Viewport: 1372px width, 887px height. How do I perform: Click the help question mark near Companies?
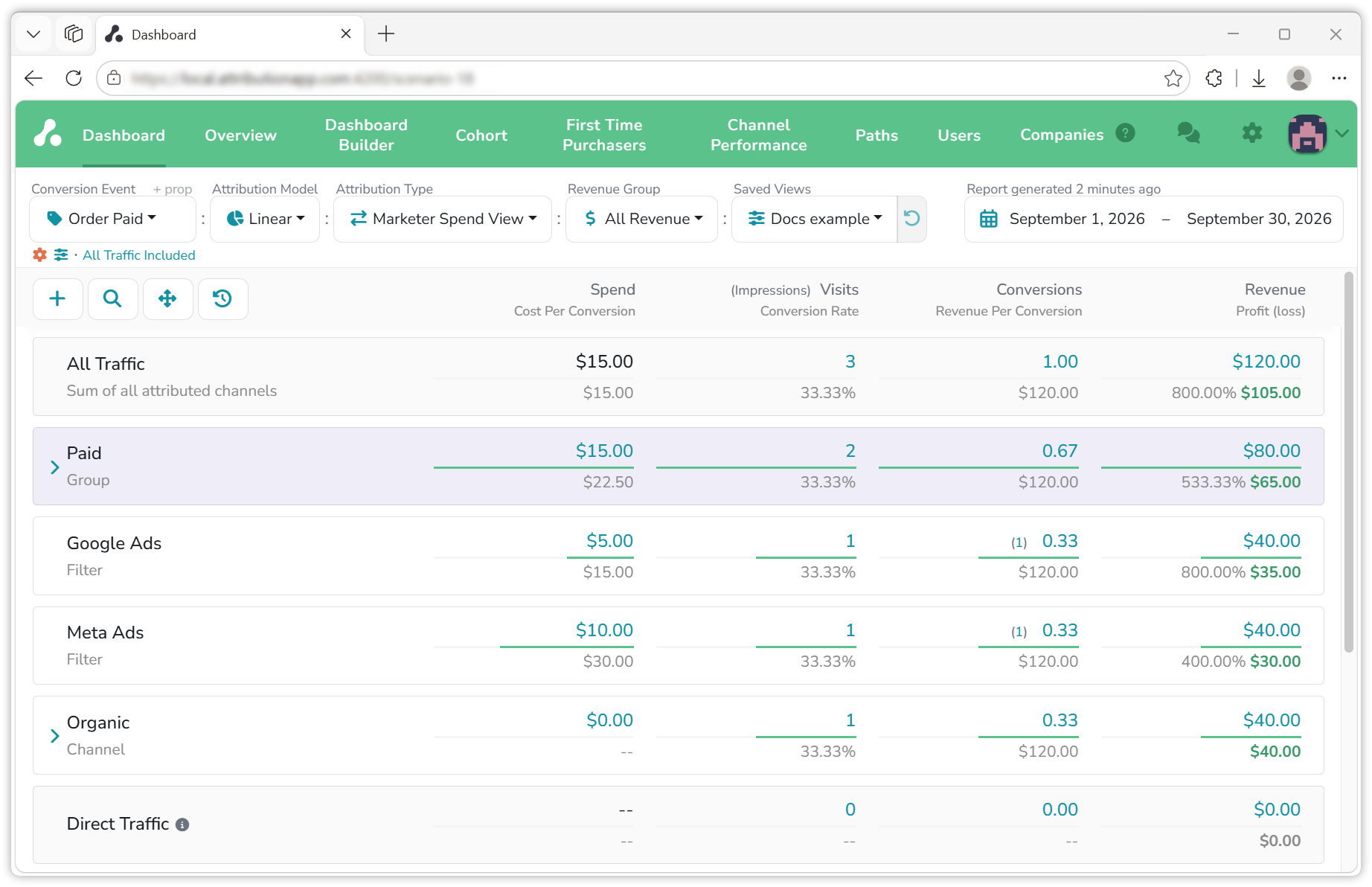pos(1125,133)
